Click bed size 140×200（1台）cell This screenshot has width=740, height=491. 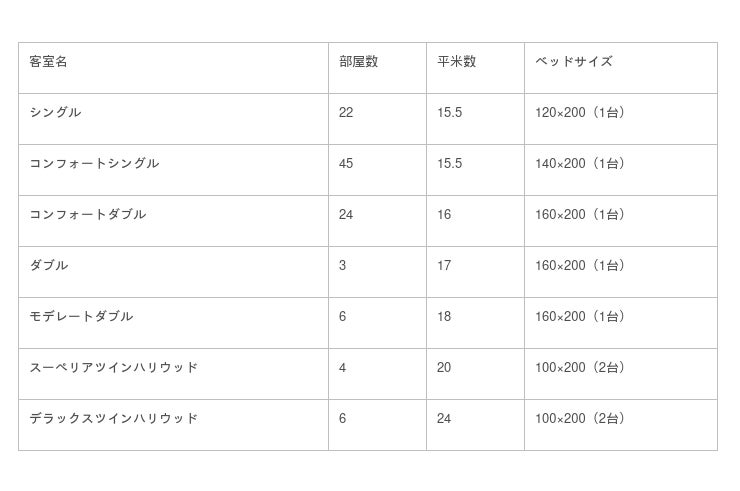[582, 164]
